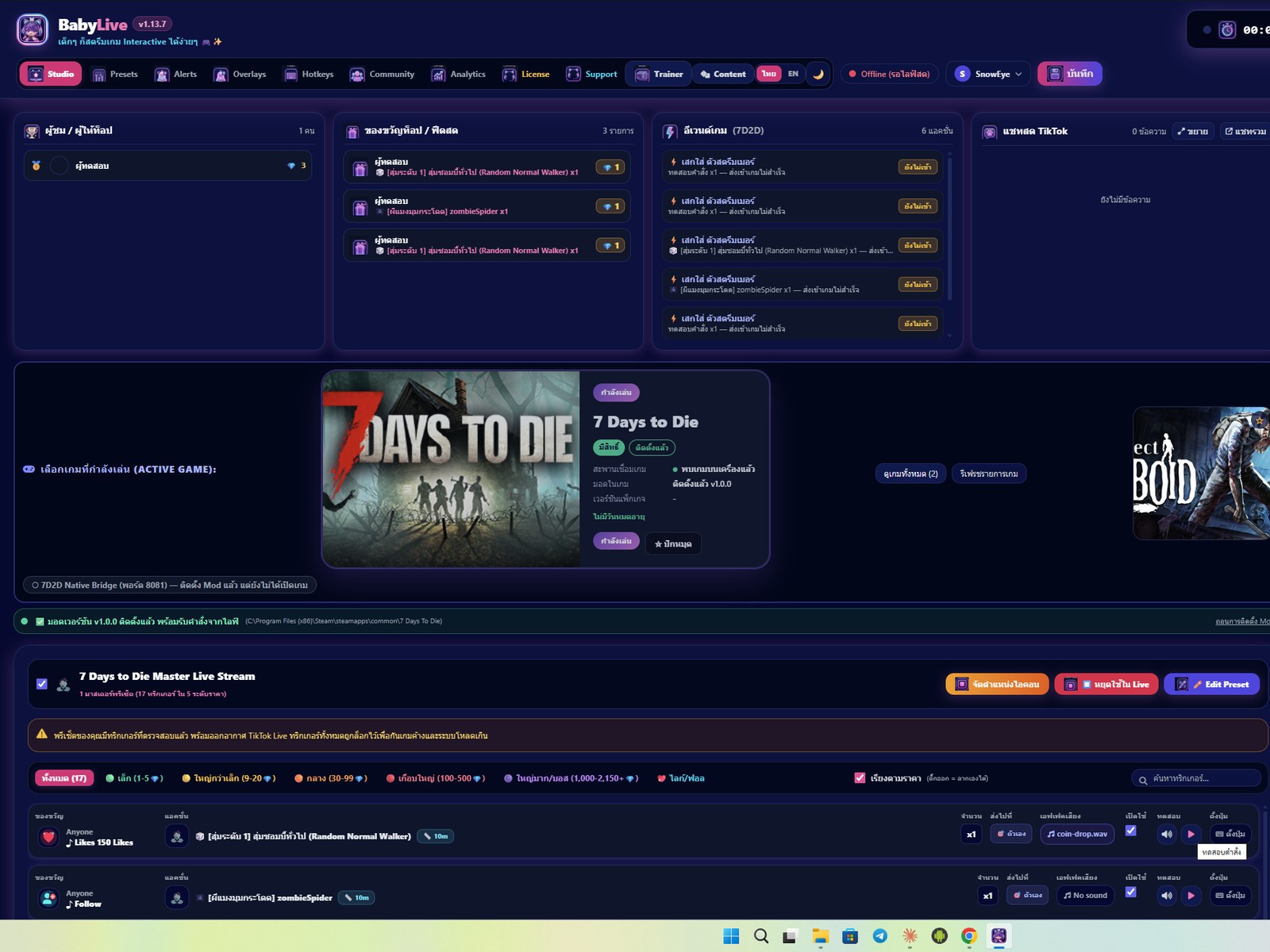Open the Presets tab
Screen dimensions: 1270x952
(x=116, y=75)
